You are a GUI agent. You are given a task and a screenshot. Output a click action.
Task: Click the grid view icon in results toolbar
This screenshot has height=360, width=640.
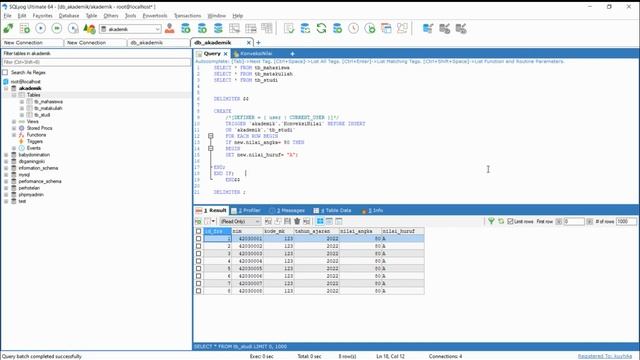click(320, 221)
